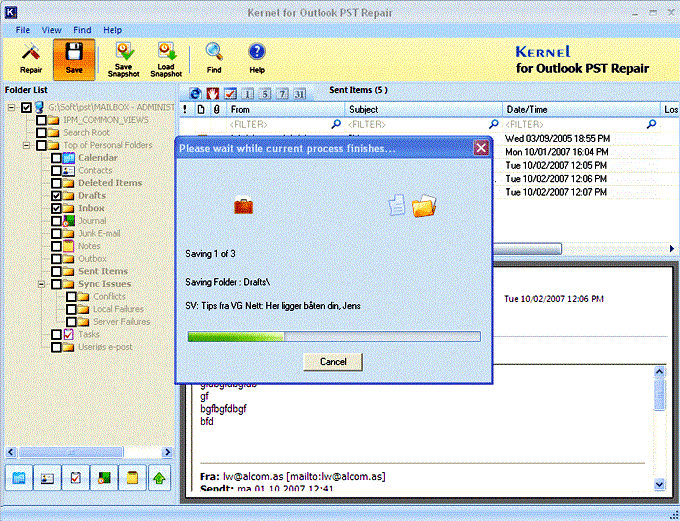Select the 1-day view icon

coord(247,94)
